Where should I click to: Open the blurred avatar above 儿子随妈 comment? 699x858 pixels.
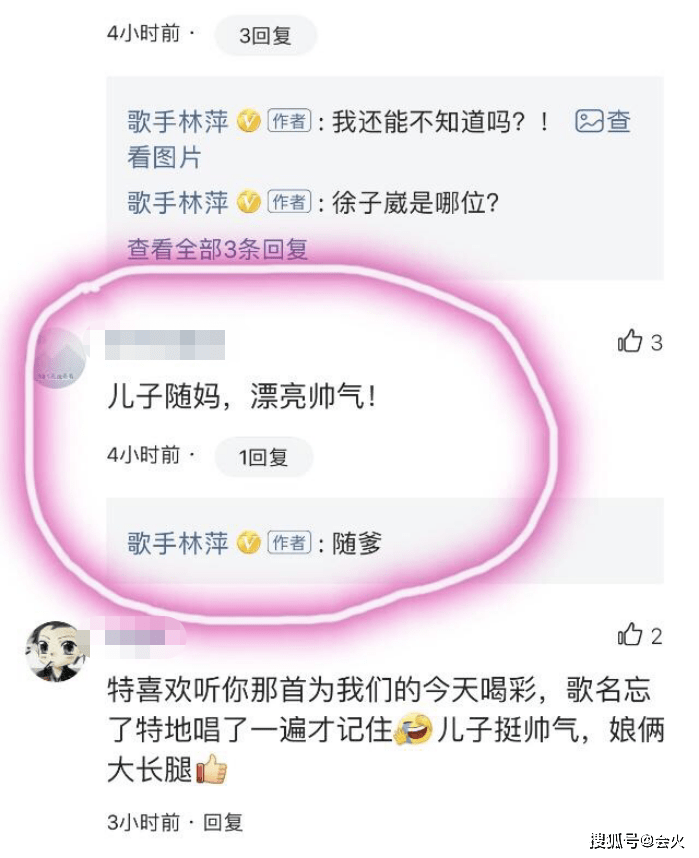click(x=60, y=358)
